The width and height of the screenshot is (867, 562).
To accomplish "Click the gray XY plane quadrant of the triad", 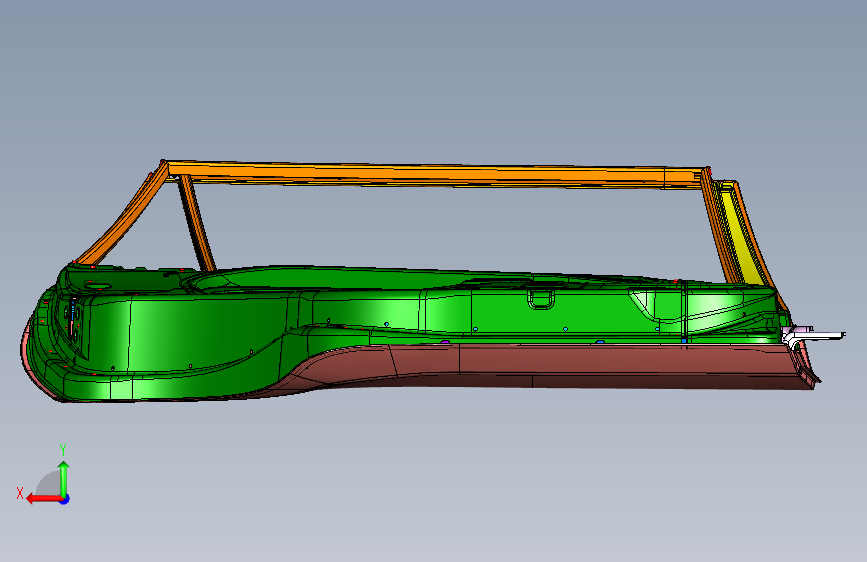I will click(x=50, y=485).
